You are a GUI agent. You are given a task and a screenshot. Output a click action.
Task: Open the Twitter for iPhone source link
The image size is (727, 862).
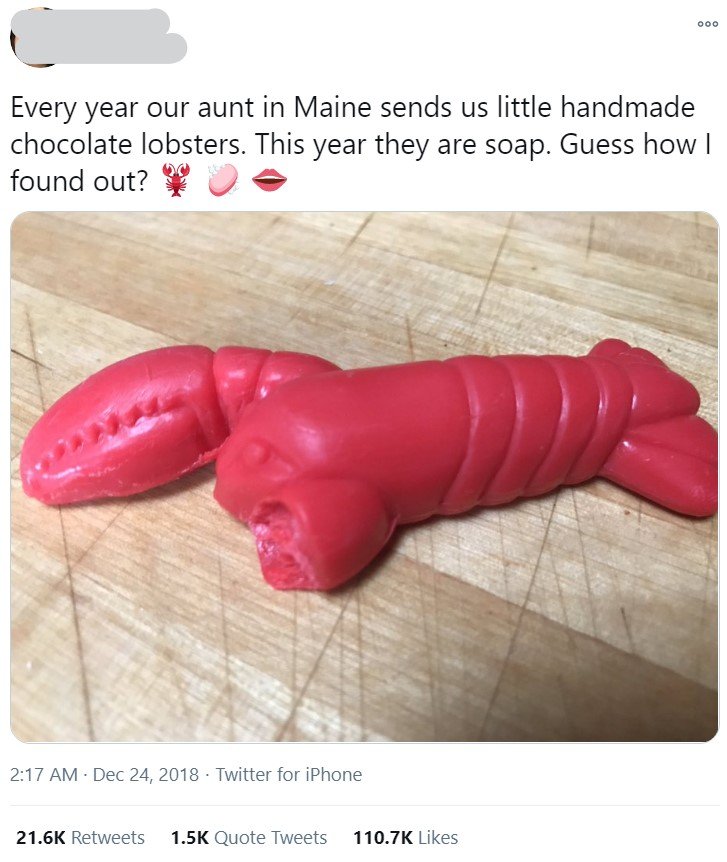coord(289,774)
